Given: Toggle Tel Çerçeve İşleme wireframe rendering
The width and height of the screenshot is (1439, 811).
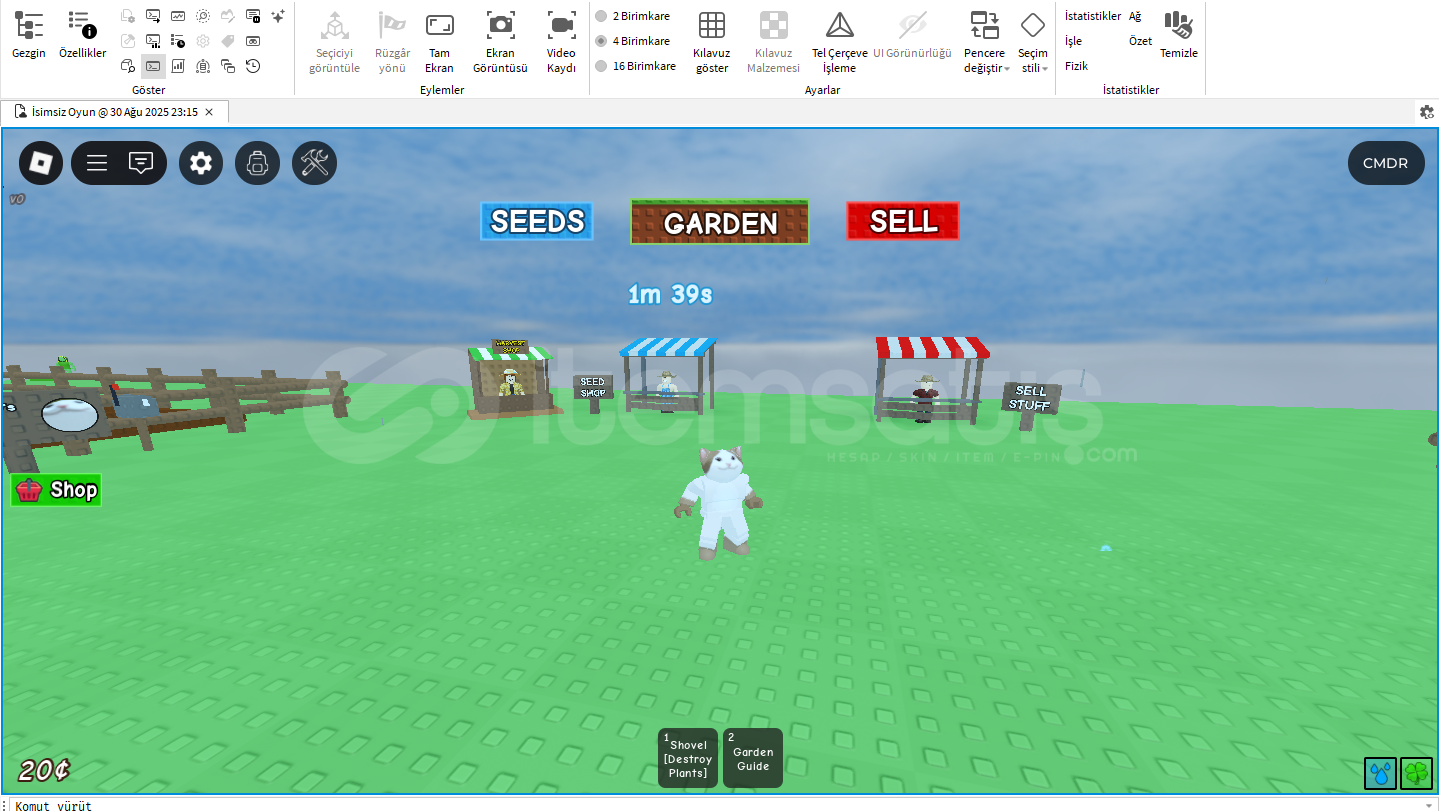Looking at the screenshot, I should 839,42.
